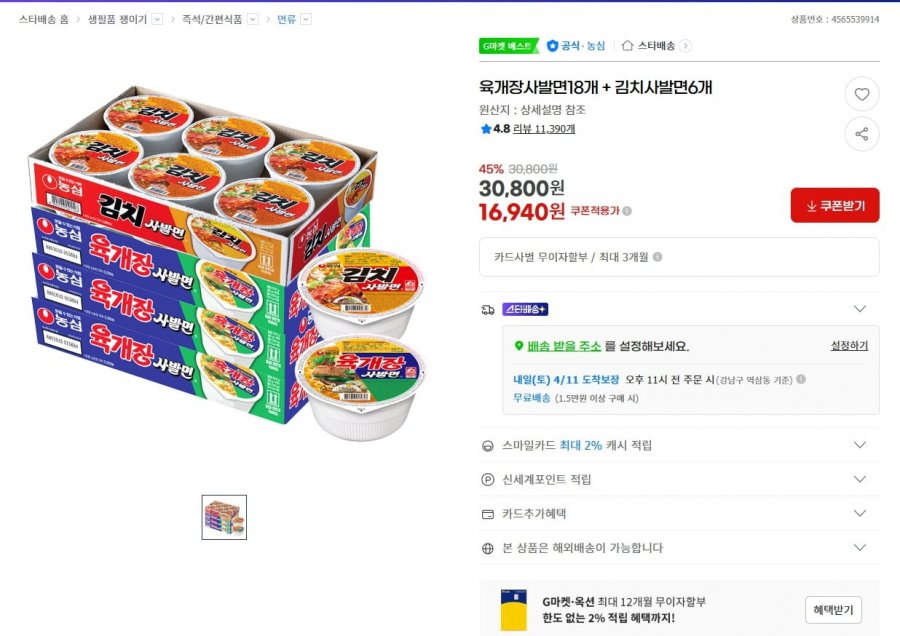Open the share options icon
Screen dimensions: 900x636
click(x=862, y=134)
